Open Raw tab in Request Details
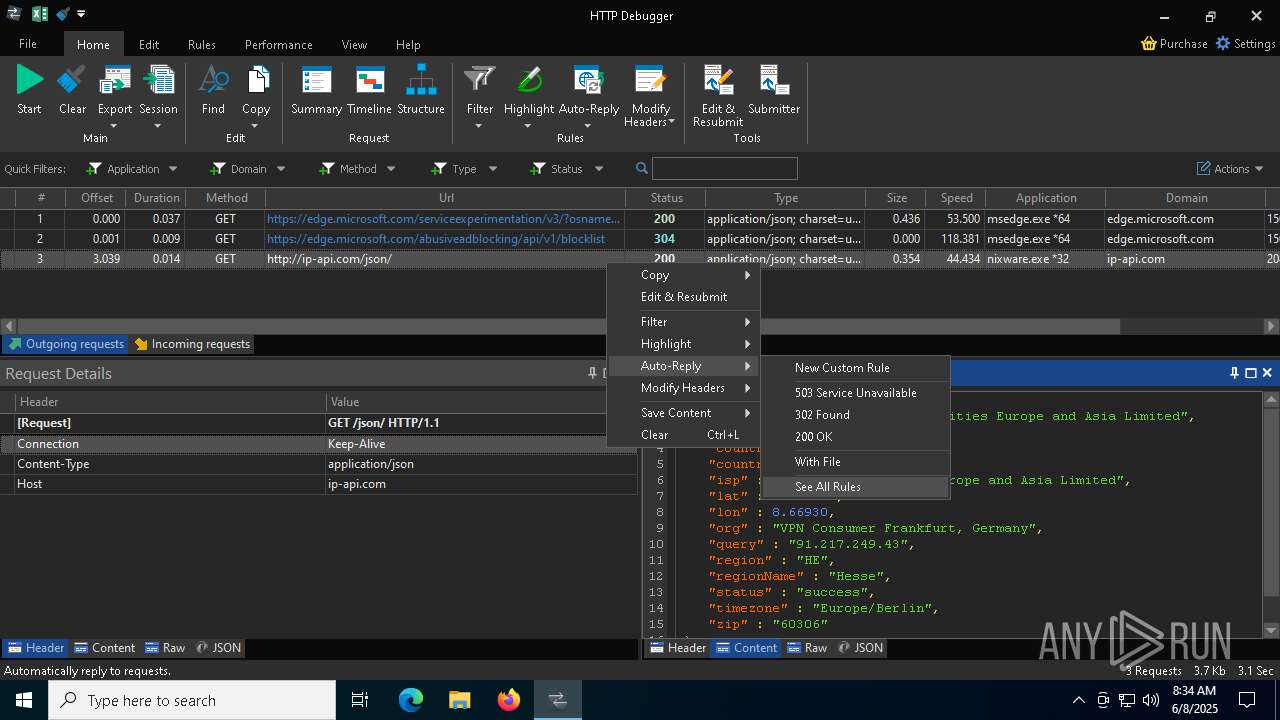Viewport: 1280px width, 720px height. 165,648
